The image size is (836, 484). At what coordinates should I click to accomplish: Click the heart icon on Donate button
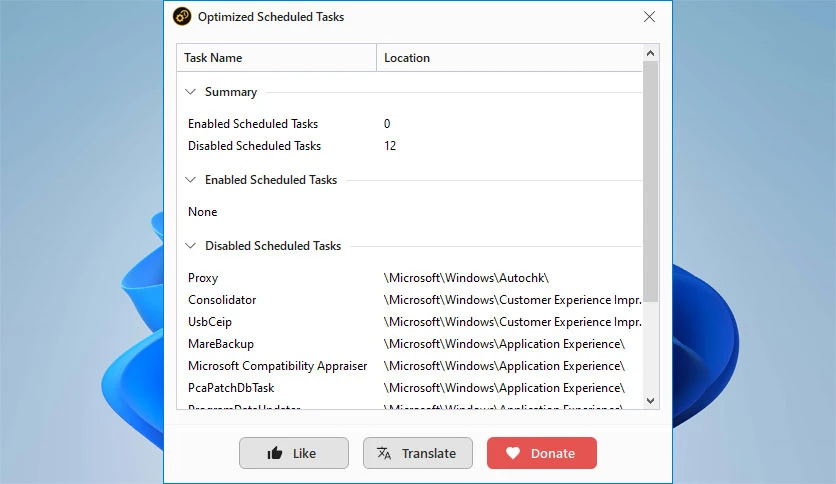(513, 453)
